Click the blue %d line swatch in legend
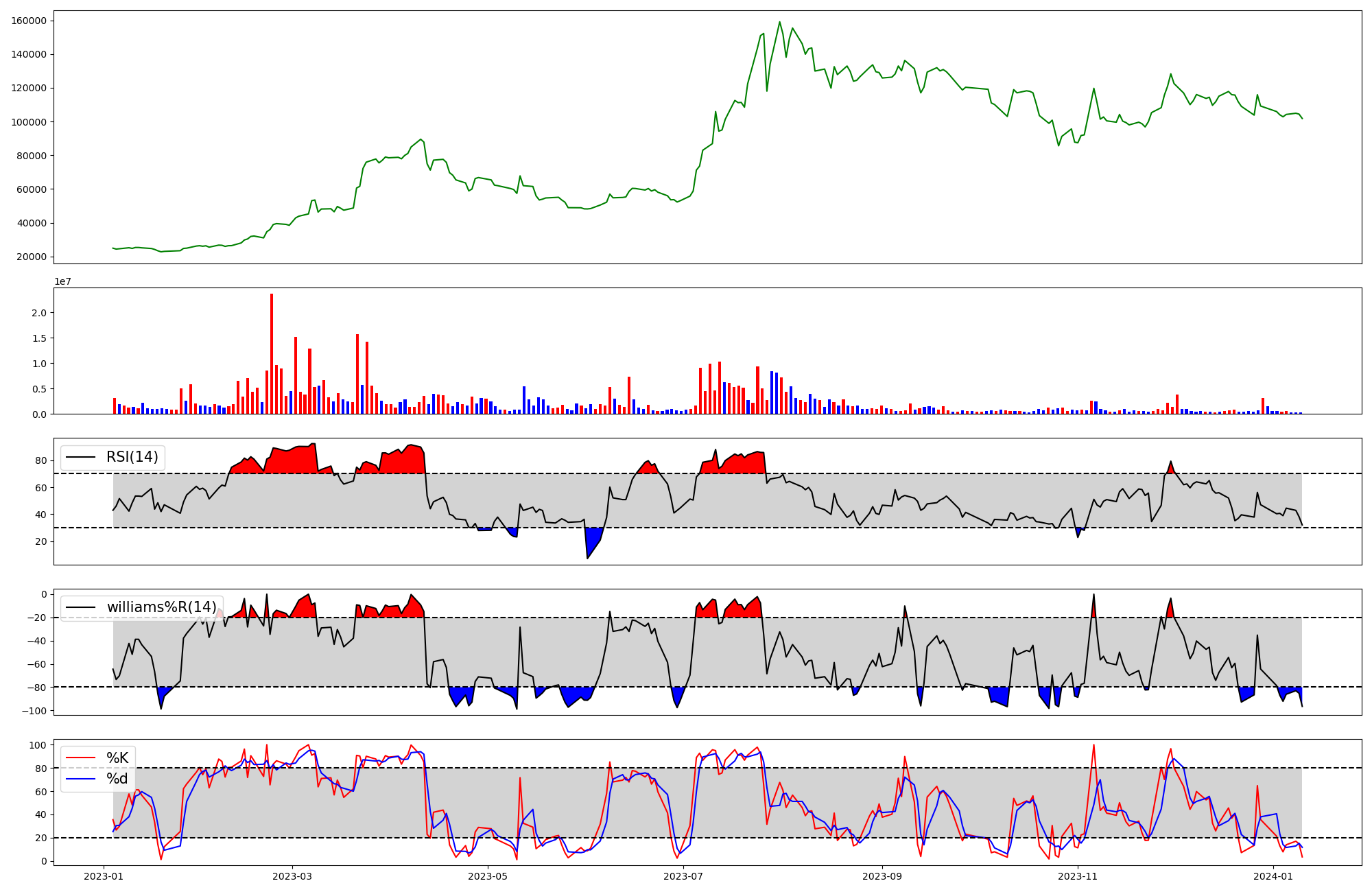Image resolution: width=1372 pixels, height=892 pixels. [x=80, y=779]
